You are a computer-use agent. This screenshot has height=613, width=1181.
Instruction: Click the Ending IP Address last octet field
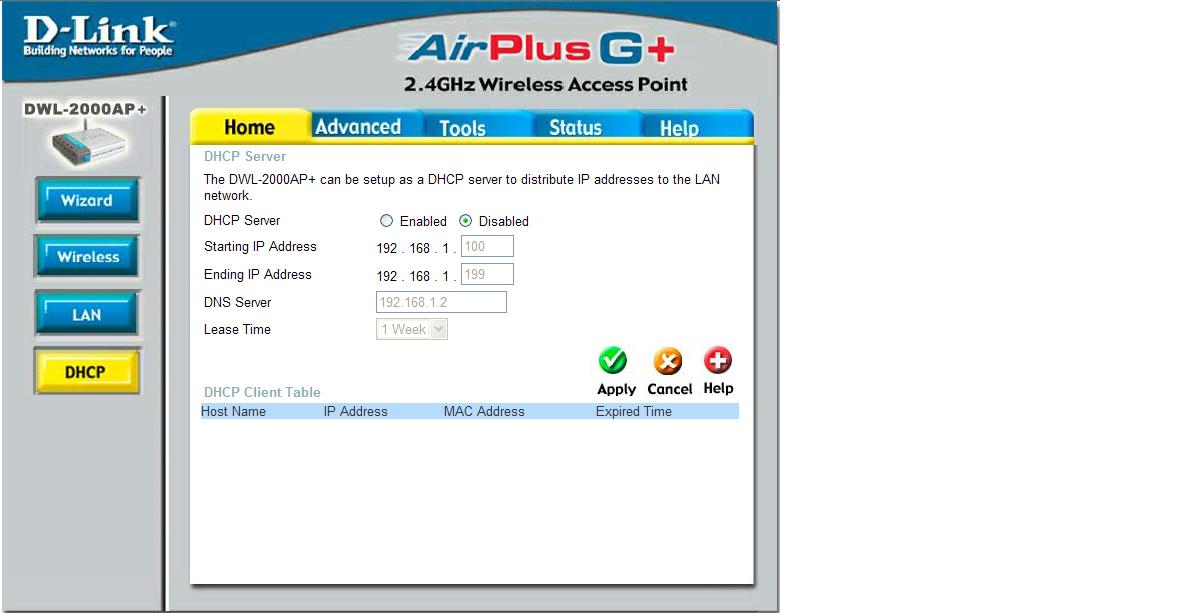pos(487,274)
